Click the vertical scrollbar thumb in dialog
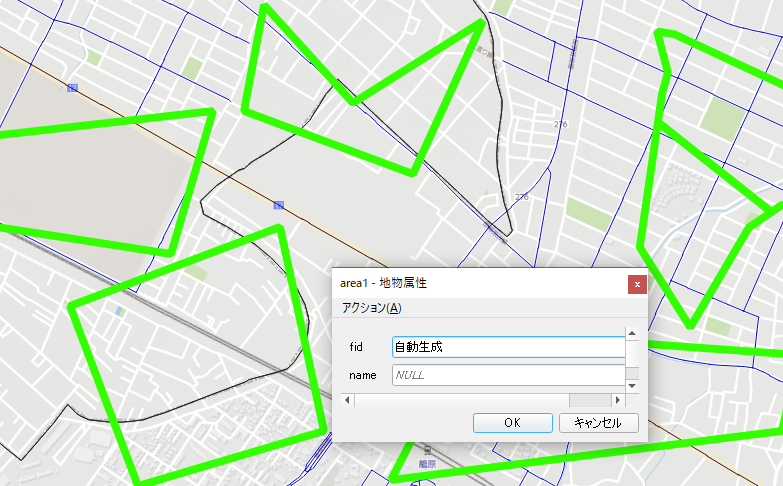The width and height of the screenshot is (783, 486). pos(631,372)
